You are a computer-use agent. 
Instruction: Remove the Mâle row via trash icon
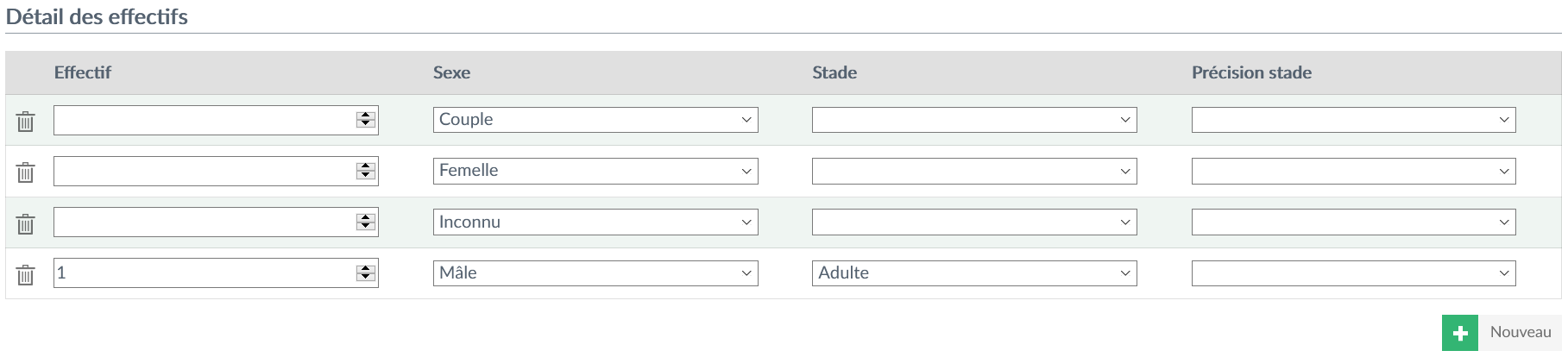click(26, 275)
